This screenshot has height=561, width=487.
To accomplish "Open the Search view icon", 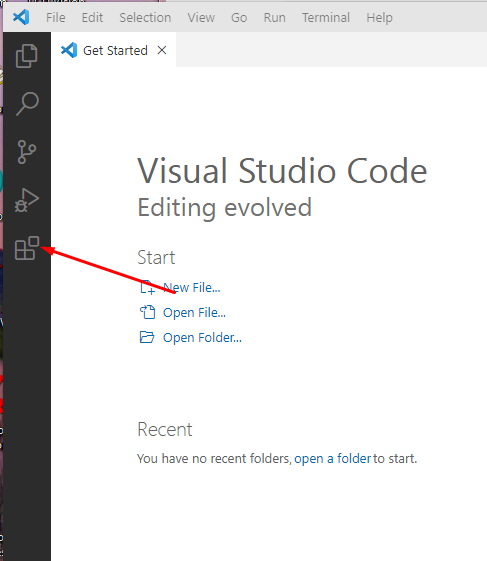I will coord(27,104).
